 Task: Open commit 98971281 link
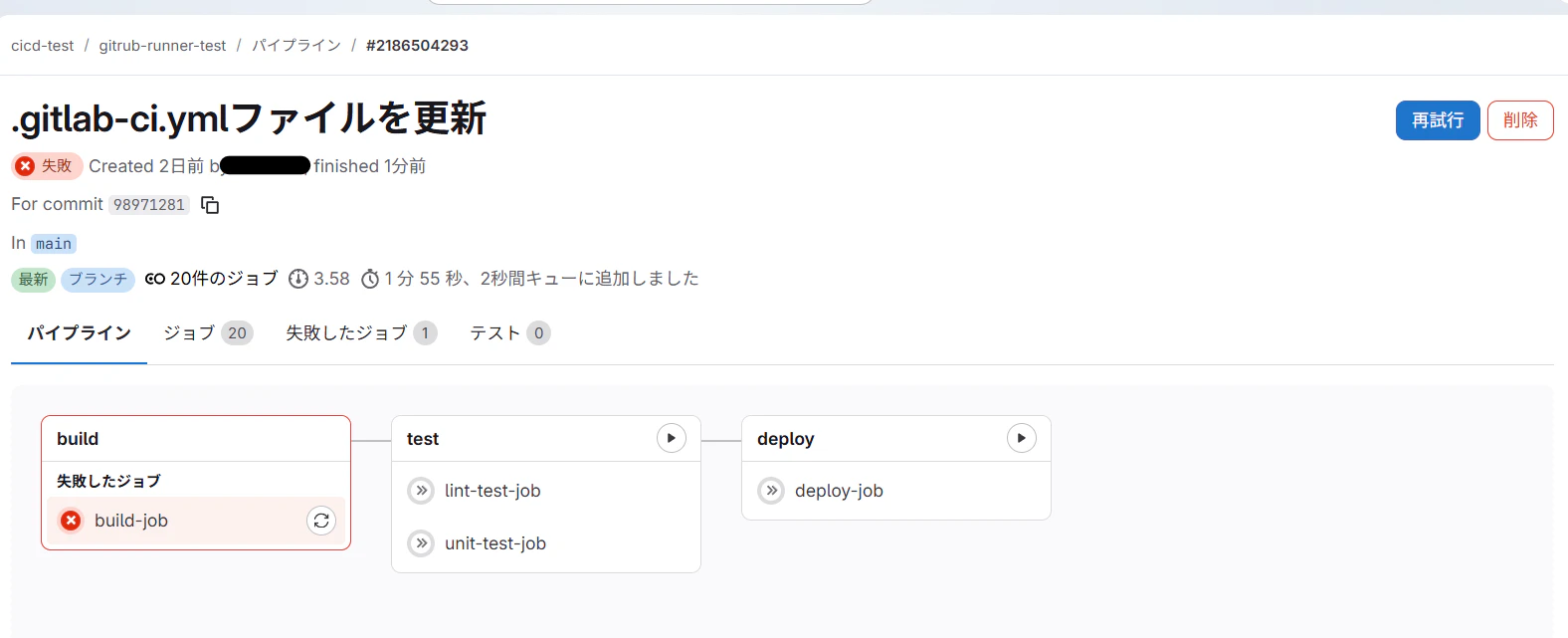coord(149,205)
